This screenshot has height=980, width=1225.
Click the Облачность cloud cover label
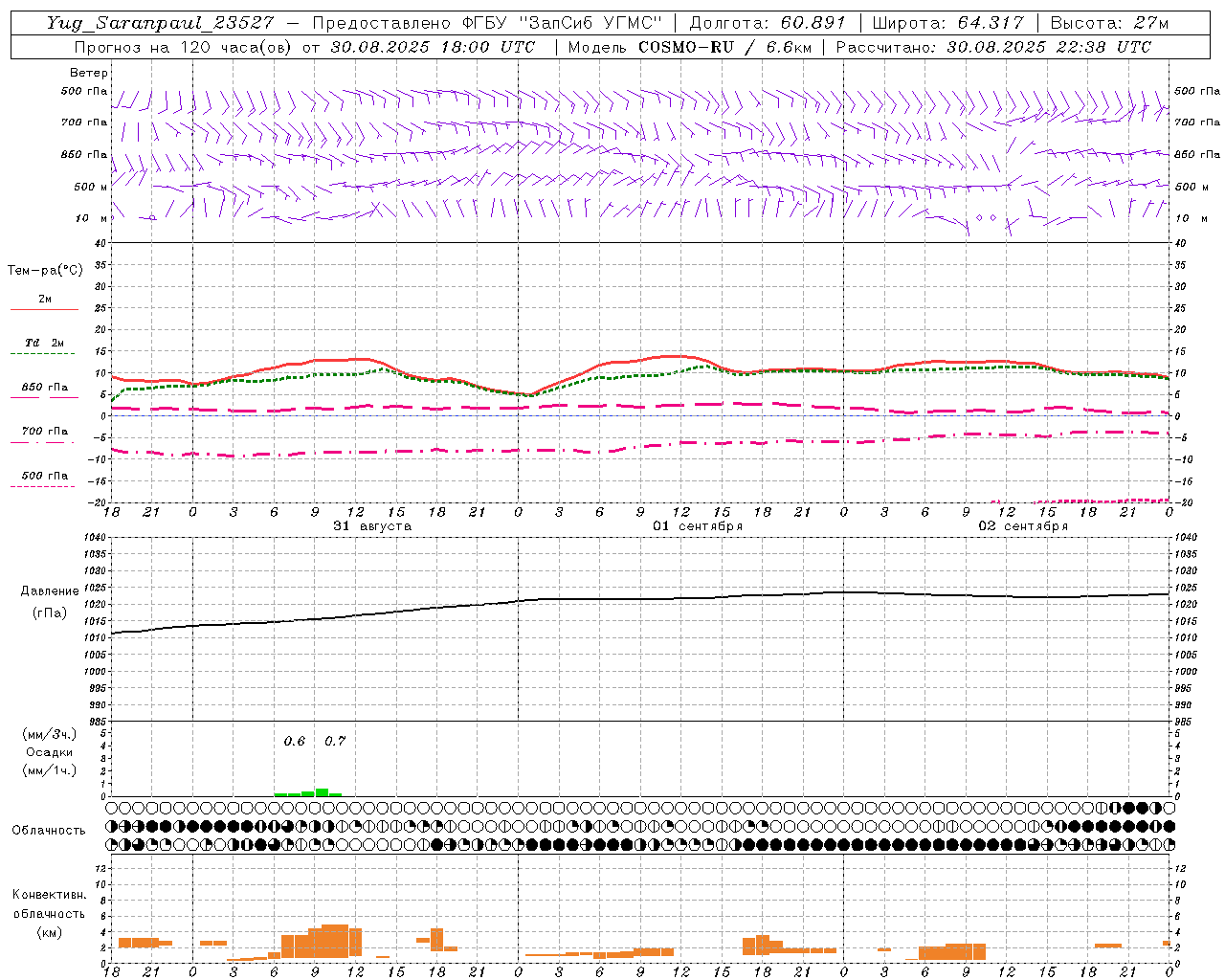pyautogui.click(x=49, y=831)
